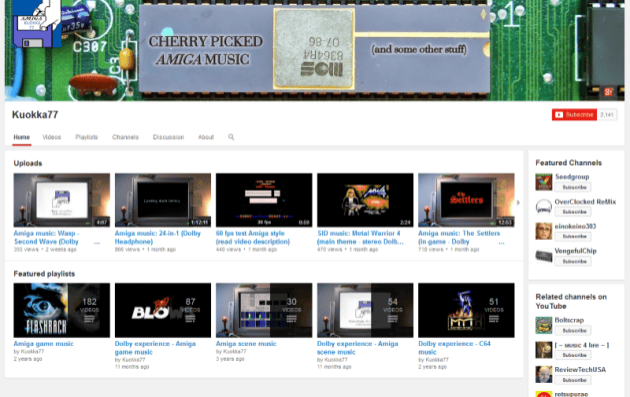
Task: Expand title of Wasp Second Wave video
Action: click(97, 243)
